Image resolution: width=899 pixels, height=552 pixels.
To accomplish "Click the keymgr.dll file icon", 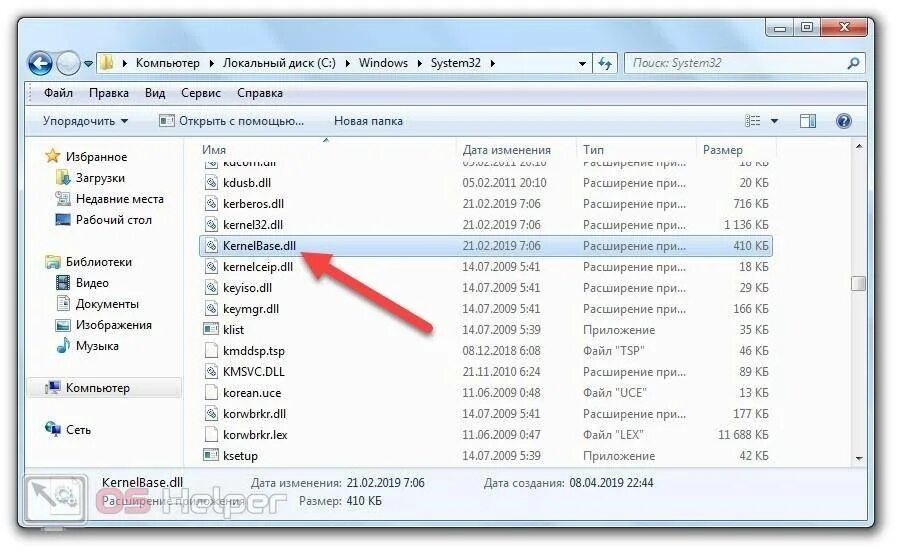I will click(x=212, y=309).
